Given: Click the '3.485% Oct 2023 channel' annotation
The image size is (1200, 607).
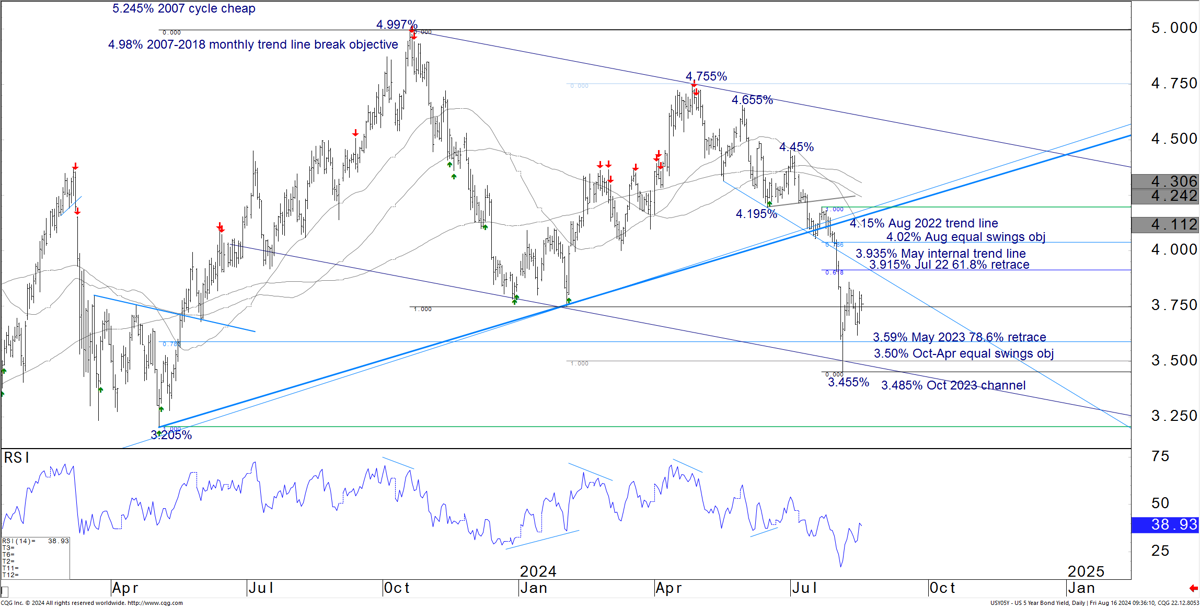Looking at the screenshot, I should tap(953, 386).
